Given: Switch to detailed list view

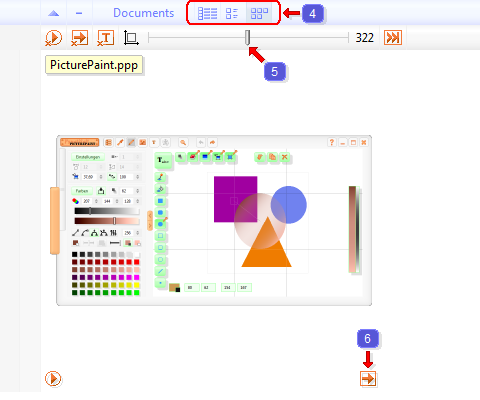Looking at the screenshot, I should pos(207,14).
